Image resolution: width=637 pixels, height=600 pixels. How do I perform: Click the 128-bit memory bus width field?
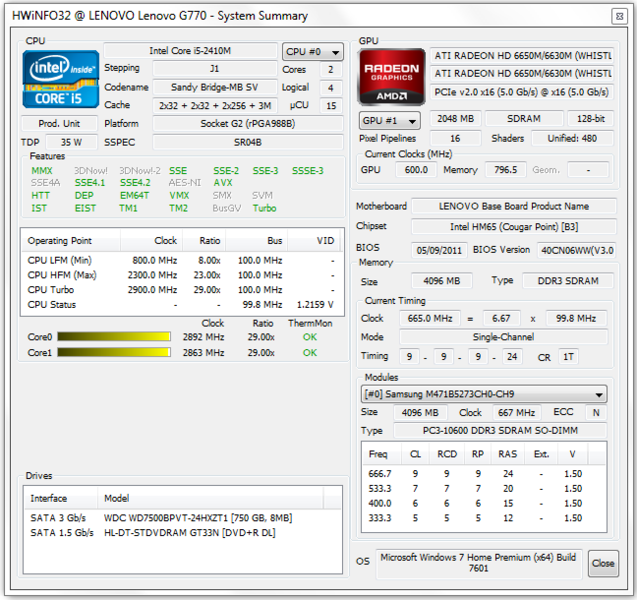pyautogui.click(x=590, y=119)
